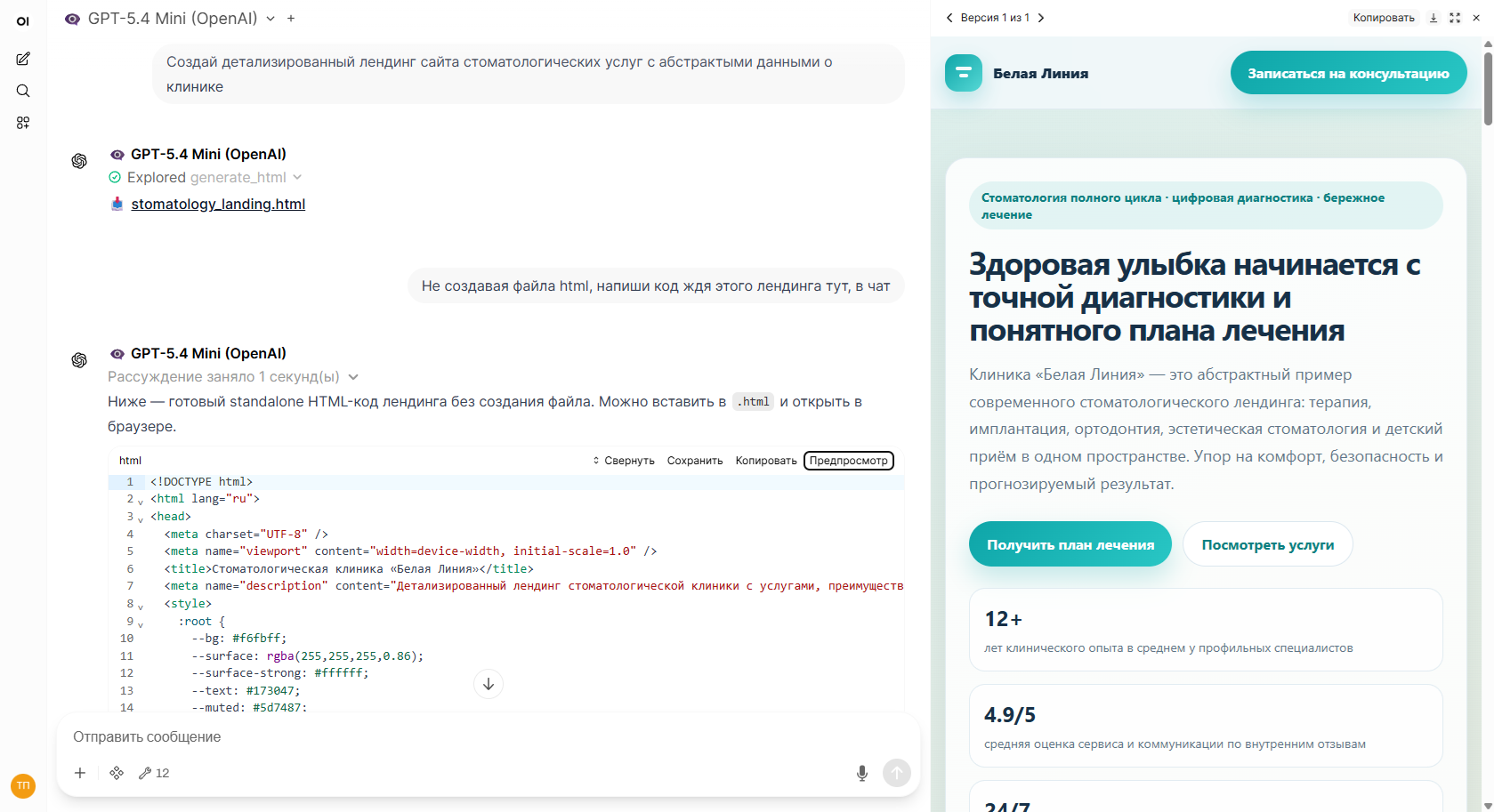The image size is (1494, 812).
Task: Click the Версия 1 из 1 label
Action: 995,18
